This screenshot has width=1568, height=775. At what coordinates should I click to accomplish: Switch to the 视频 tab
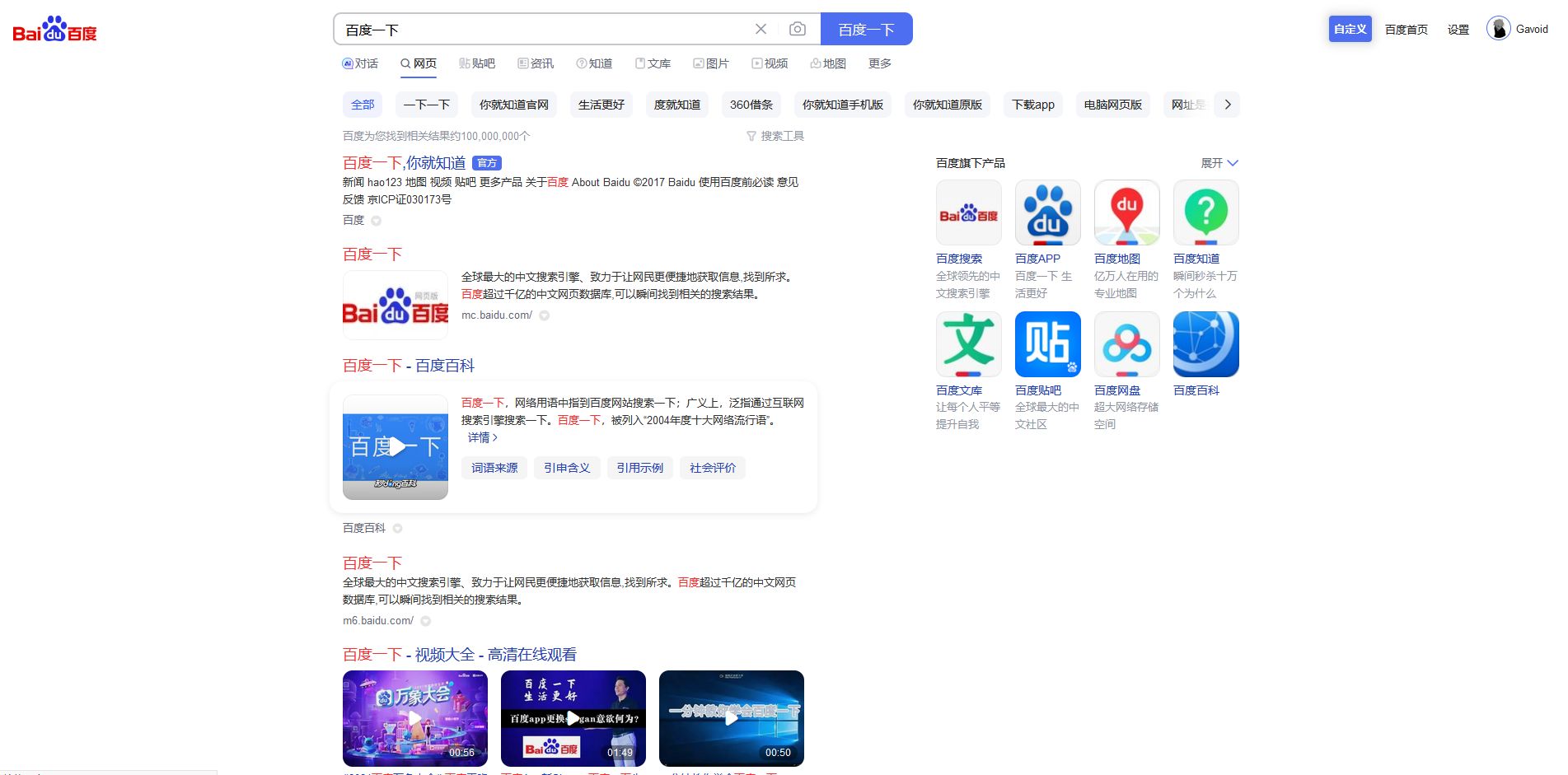point(770,63)
